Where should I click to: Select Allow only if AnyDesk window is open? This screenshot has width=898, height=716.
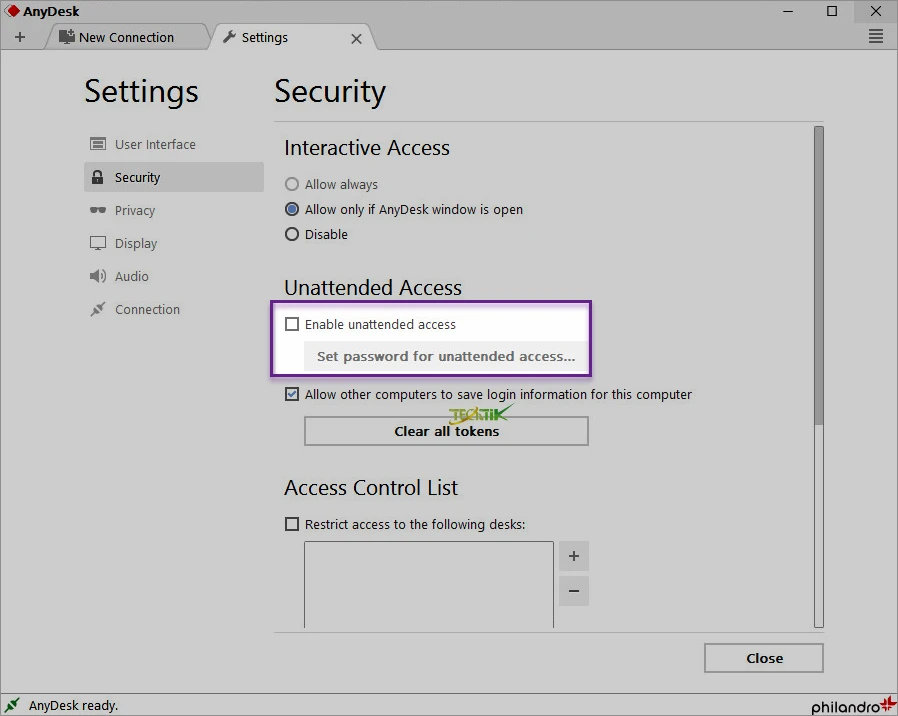coord(292,209)
